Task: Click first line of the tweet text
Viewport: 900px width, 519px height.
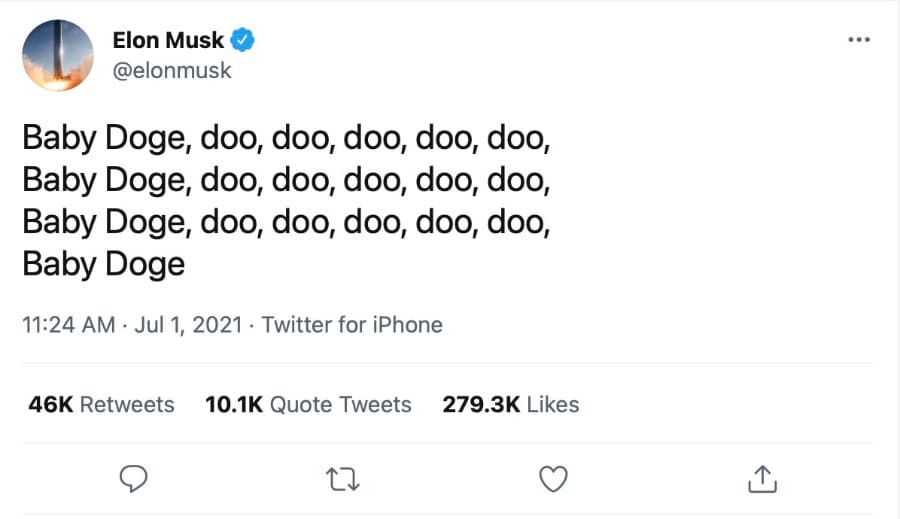Action: (x=286, y=138)
